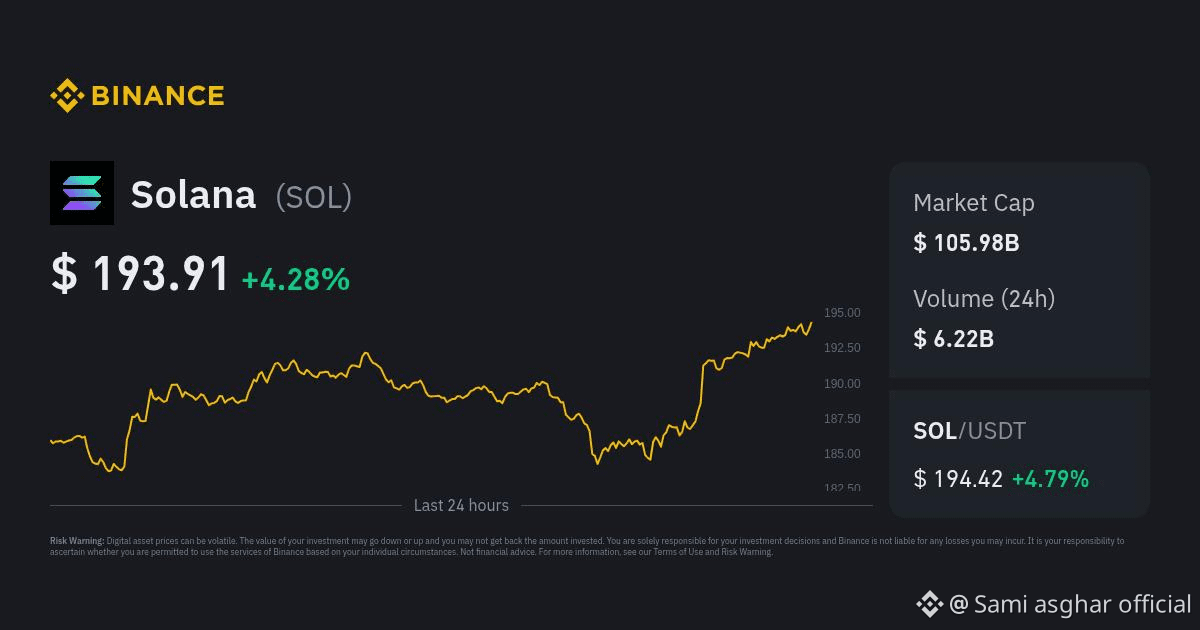Image resolution: width=1200 pixels, height=630 pixels.
Task: Select the $ 6.22B volume value
Action: tap(954, 339)
